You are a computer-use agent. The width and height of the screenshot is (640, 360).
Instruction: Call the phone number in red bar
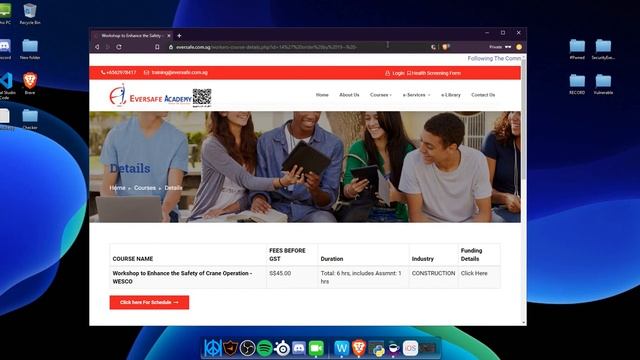tap(118, 73)
